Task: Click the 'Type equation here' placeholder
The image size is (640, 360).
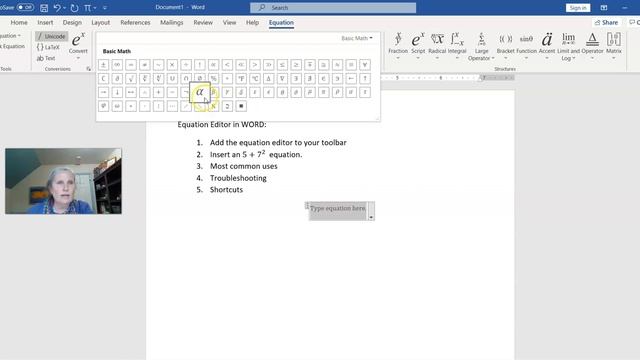Action: point(338,208)
